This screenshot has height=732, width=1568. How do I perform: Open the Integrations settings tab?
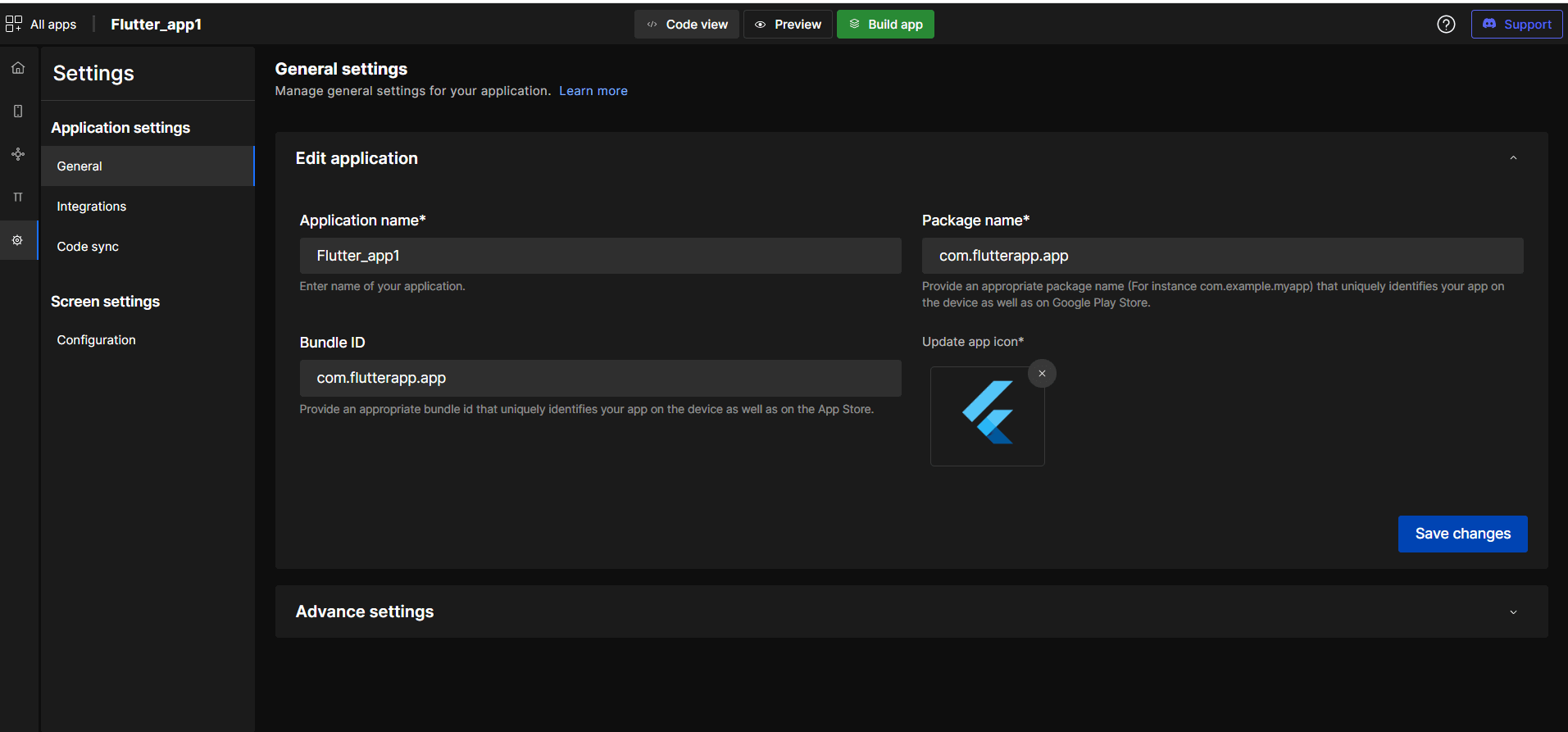tap(92, 207)
